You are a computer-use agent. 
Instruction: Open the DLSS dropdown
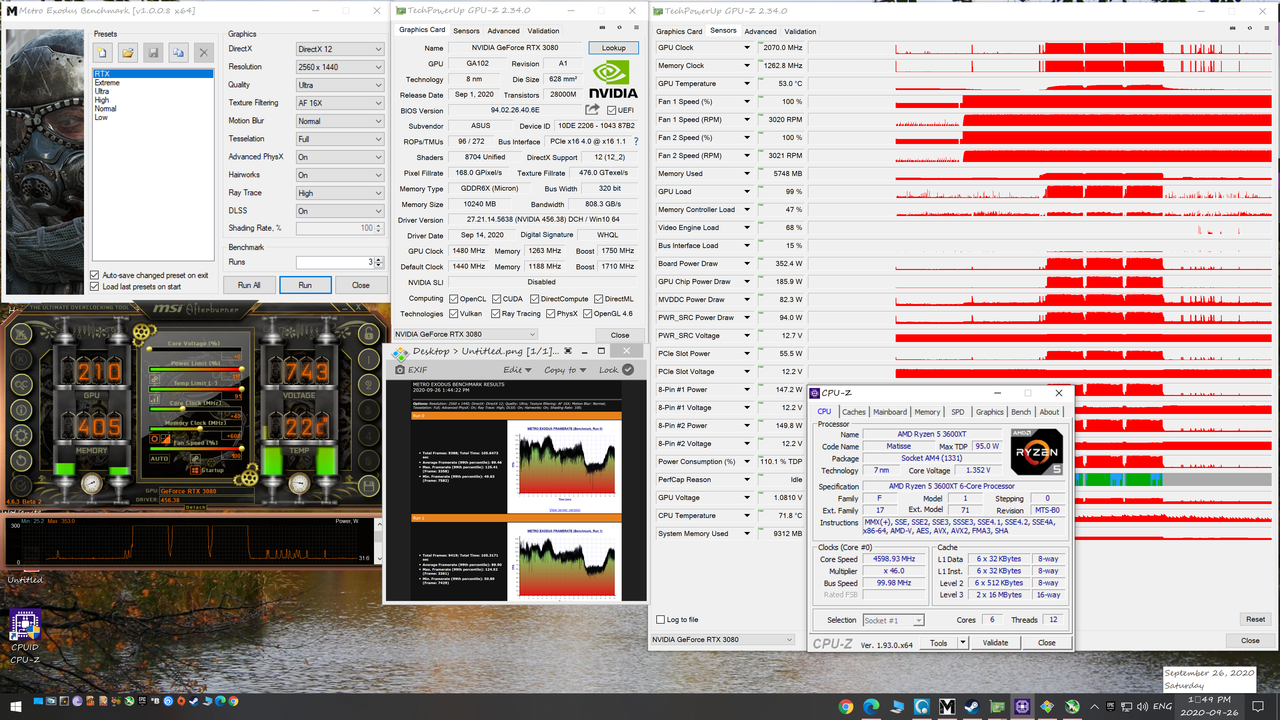[x=340, y=211]
